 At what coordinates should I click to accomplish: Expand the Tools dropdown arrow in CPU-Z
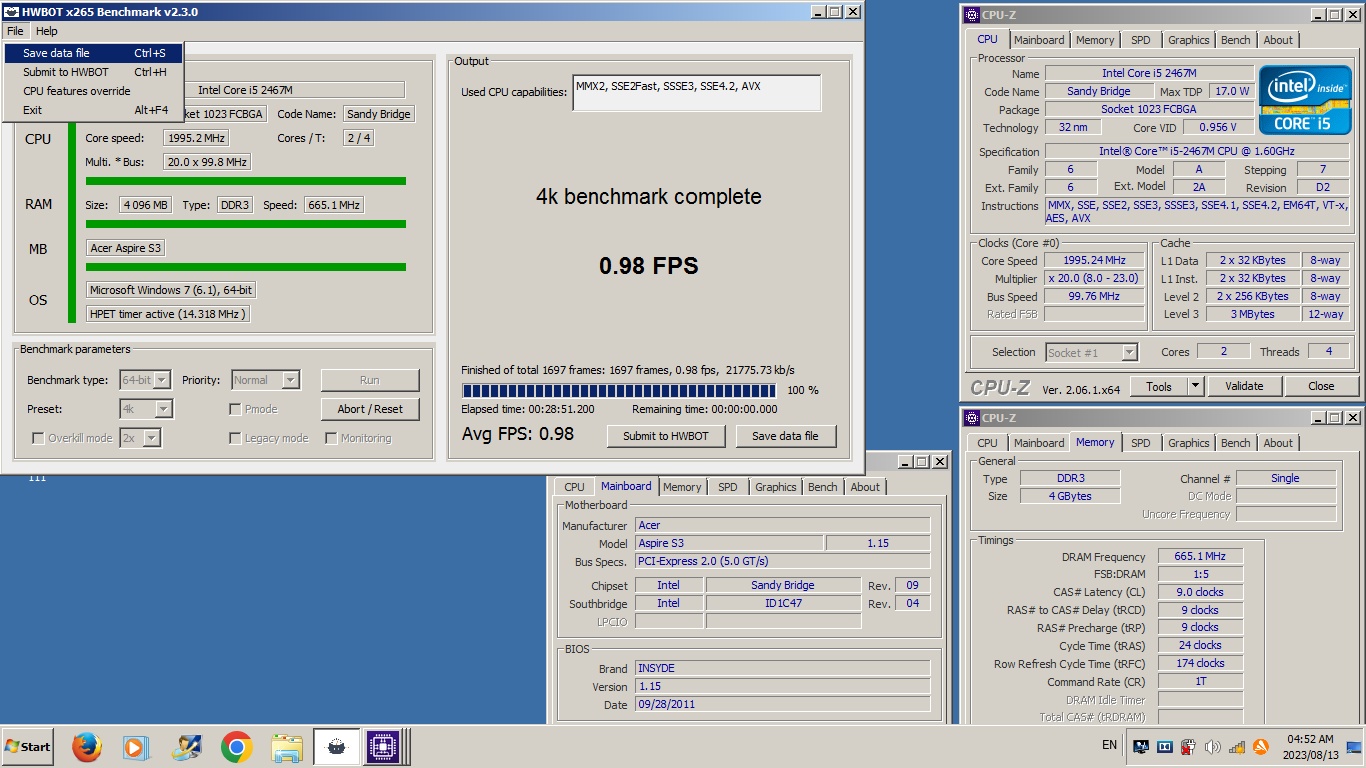pyautogui.click(x=1195, y=386)
